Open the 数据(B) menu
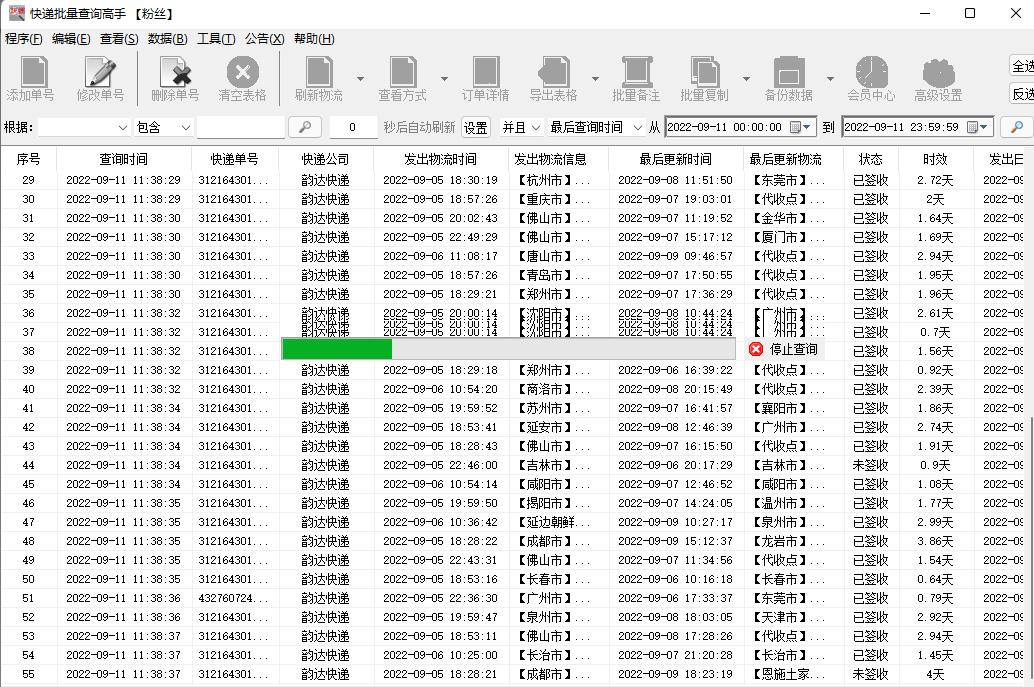The width and height of the screenshot is (1034, 687). 167,38
